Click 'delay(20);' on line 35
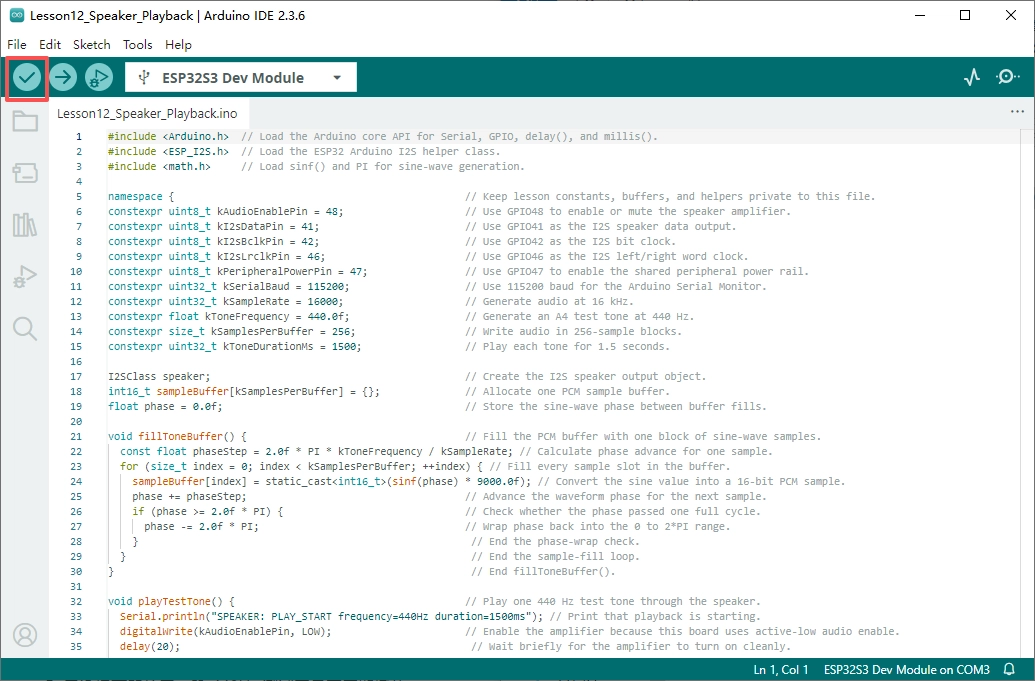Screen dimensions: 1035x681 150,647
